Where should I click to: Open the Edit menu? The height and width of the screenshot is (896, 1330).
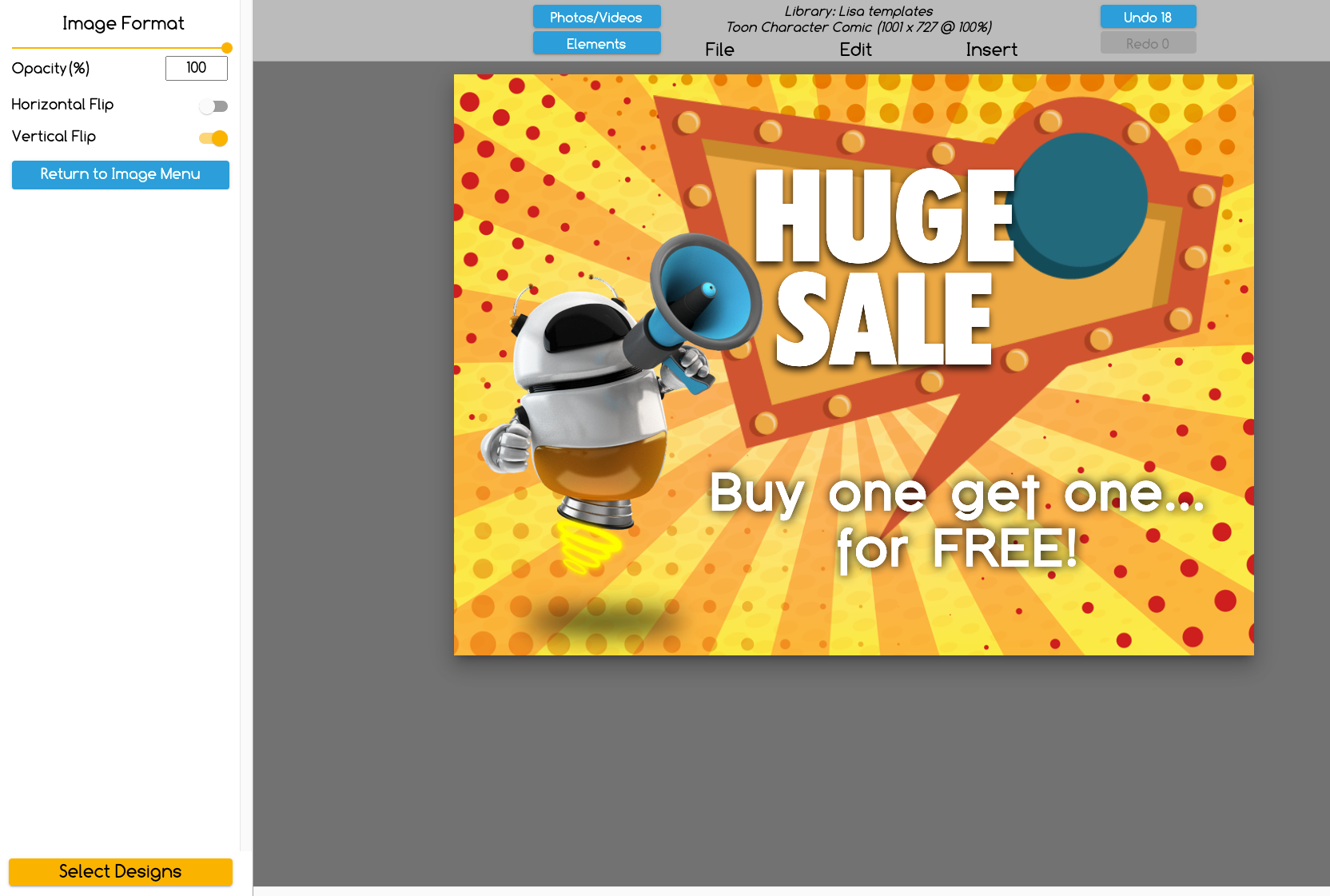click(x=855, y=50)
